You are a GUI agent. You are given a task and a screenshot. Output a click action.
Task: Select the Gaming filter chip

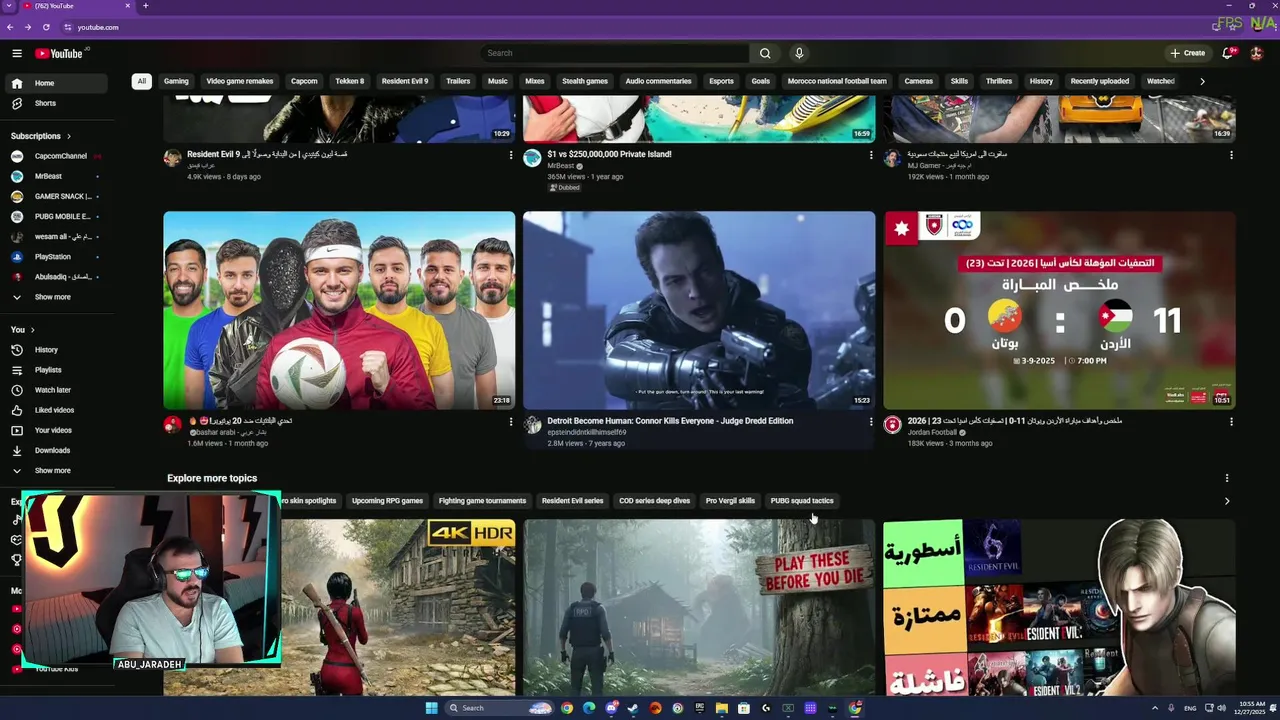pos(176,81)
